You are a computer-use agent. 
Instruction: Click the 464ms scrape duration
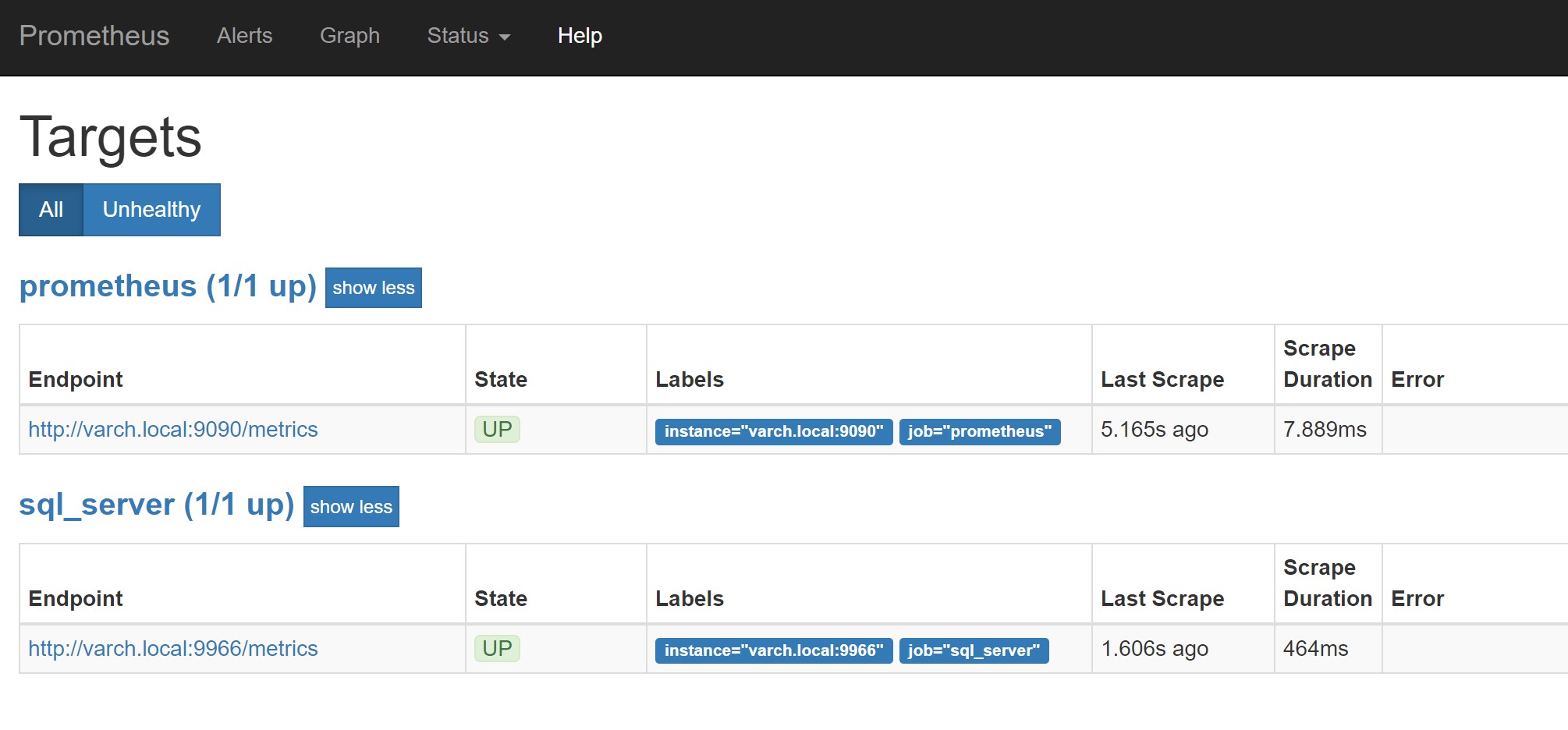[1315, 648]
